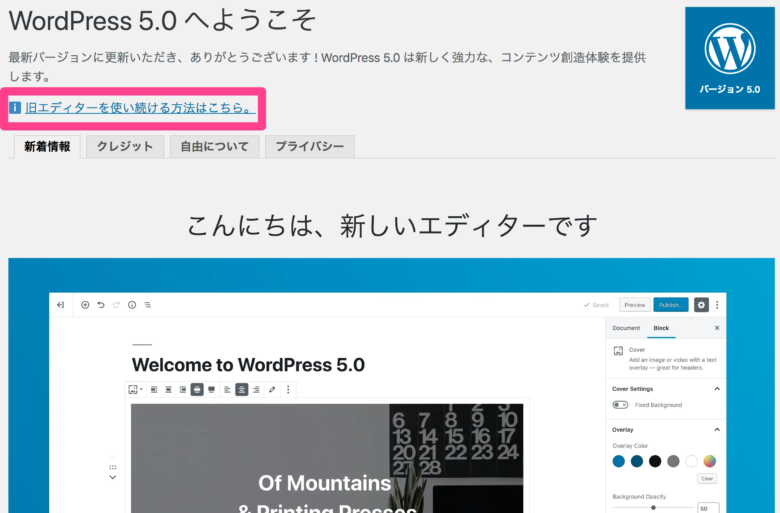Click the Cover block icon in sidebar
780x513 pixels.
618,351
